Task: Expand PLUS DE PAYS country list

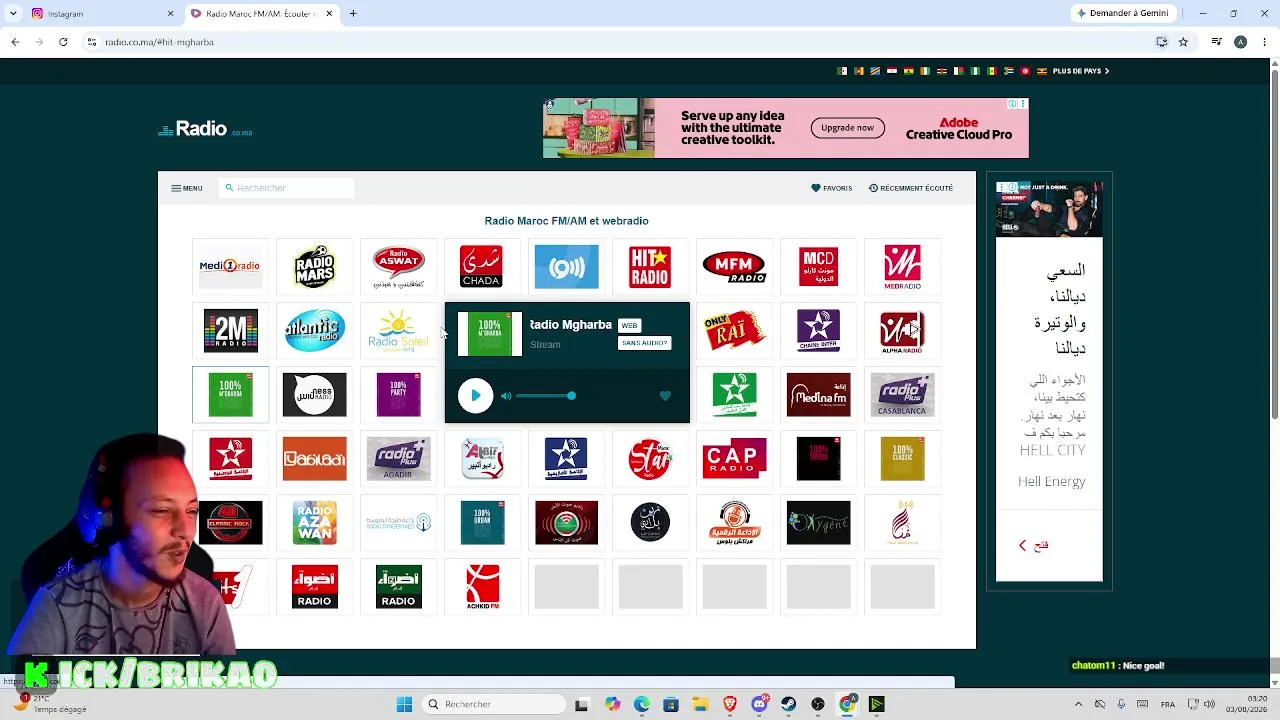Action: tap(1081, 71)
